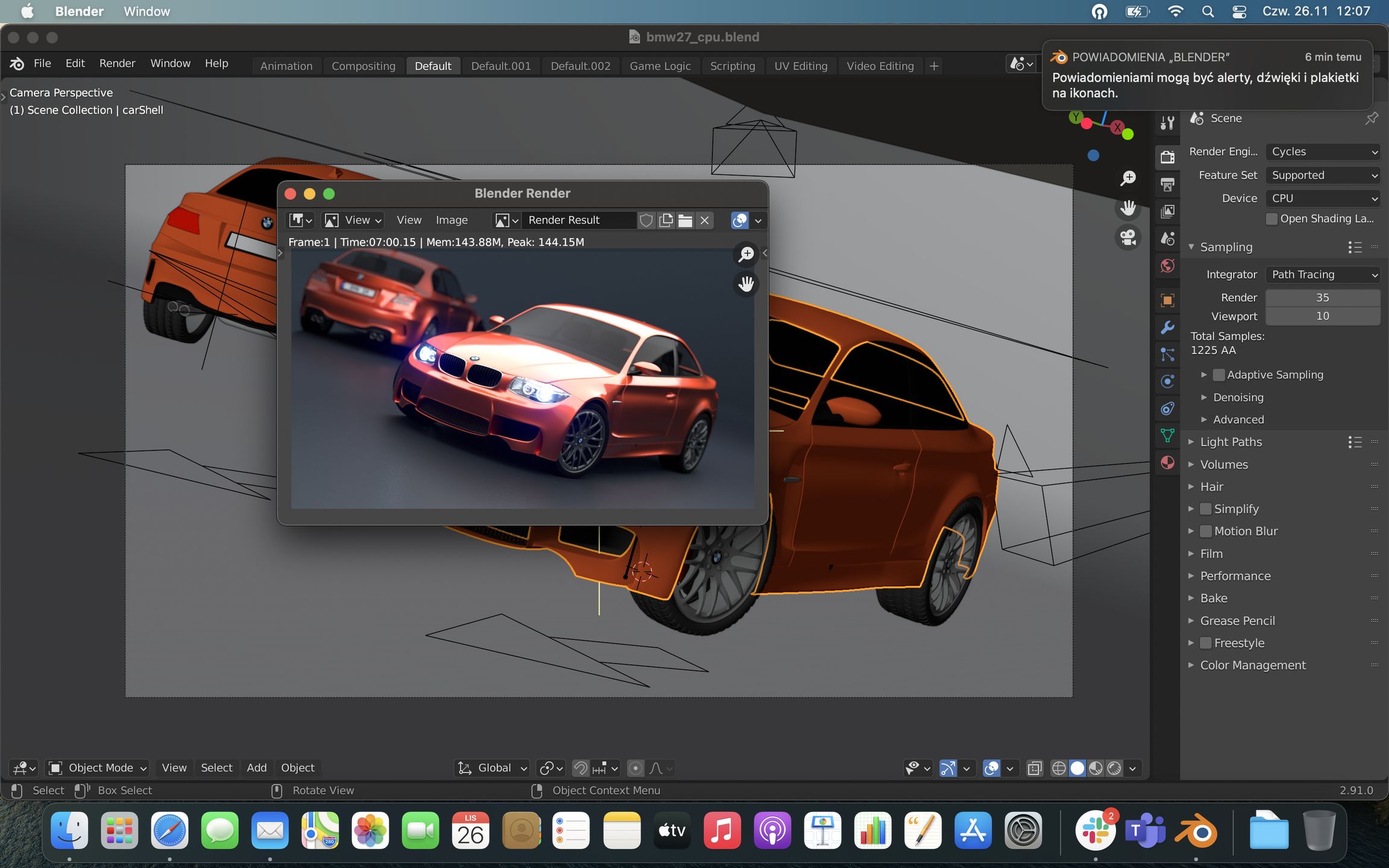This screenshot has width=1389, height=868.
Task: Enable the Motion Blur checkbox
Action: point(1206,531)
